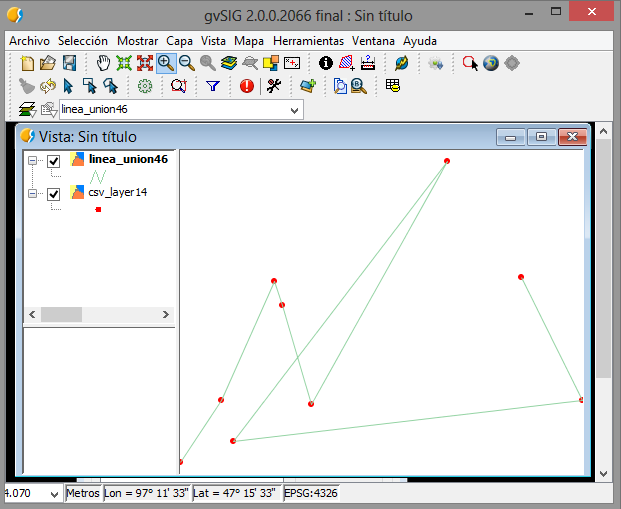Image resolution: width=621 pixels, height=509 pixels.
Task: Open the preferences wrench icon
Action: pyautogui.click(x=273, y=87)
